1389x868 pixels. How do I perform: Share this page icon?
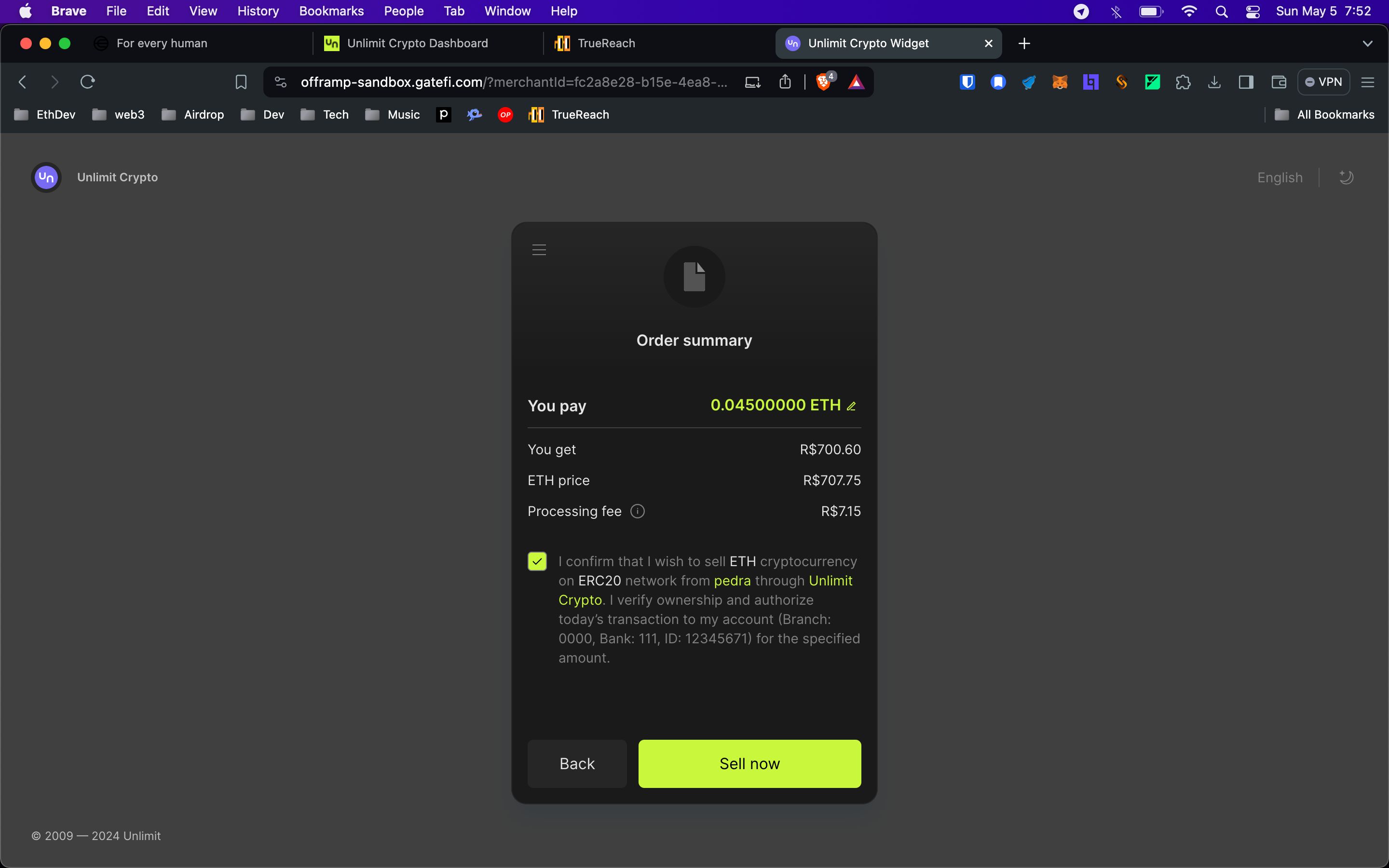(x=785, y=82)
